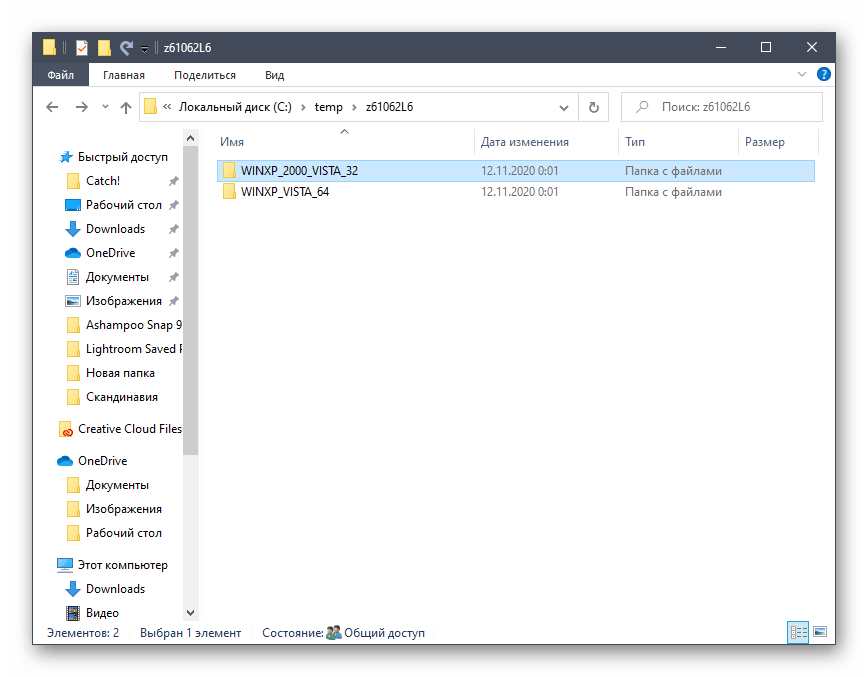Go up one folder level
Image resolution: width=868 pixels, height=677 pixels.
click(x=126, y=107)
